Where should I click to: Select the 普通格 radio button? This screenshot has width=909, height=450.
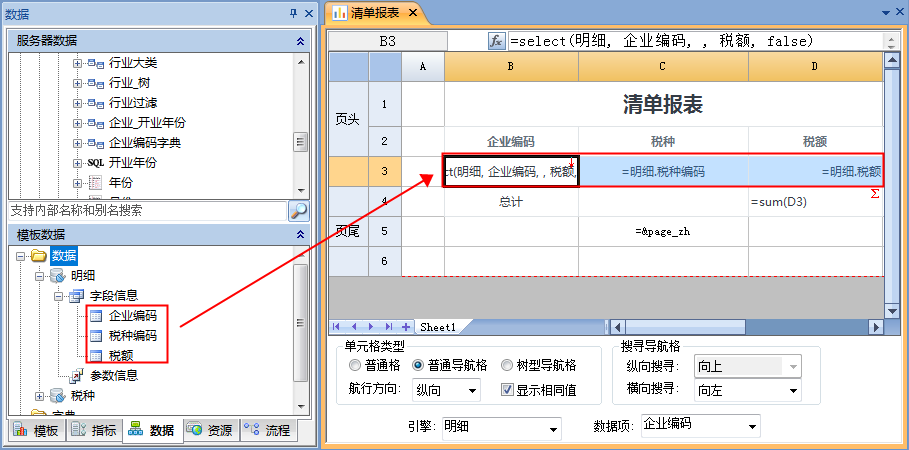coord(356,365)
